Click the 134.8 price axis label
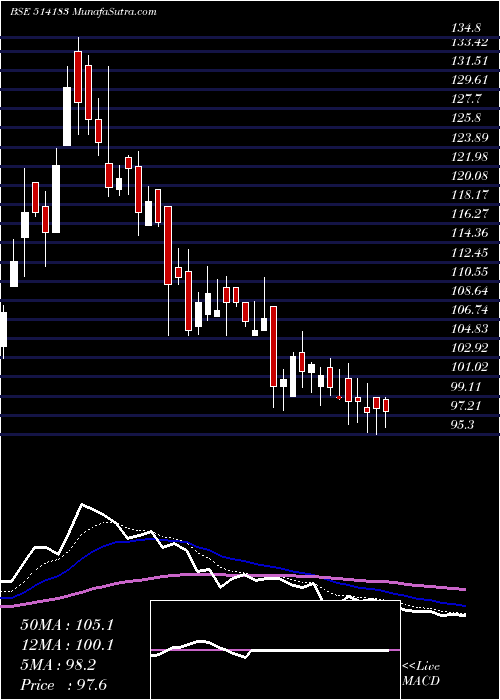 (467, 28)
